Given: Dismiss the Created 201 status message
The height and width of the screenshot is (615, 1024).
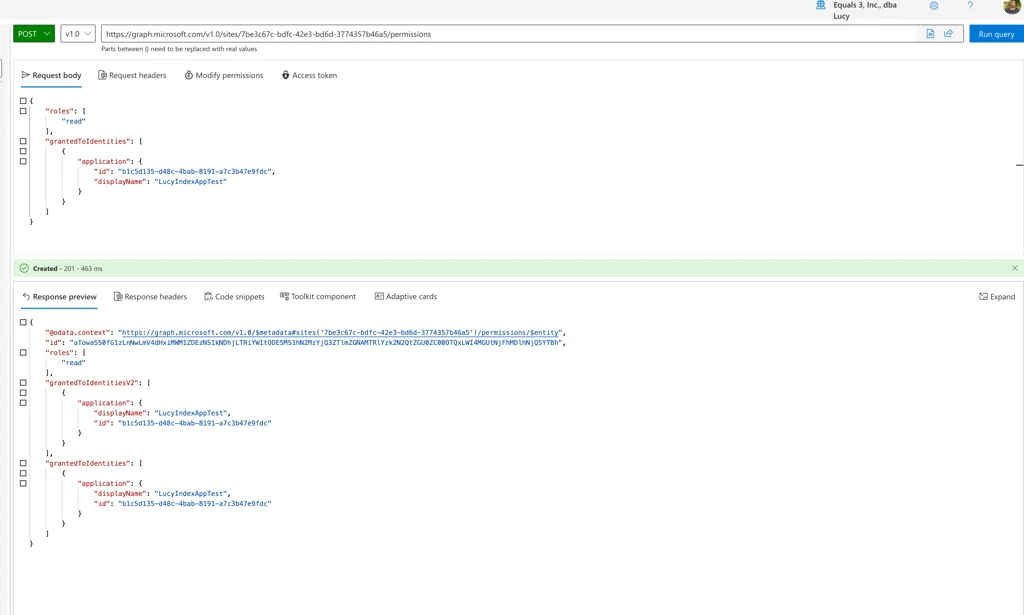Looking at the screenshot, I should [x=1014, y=268].
